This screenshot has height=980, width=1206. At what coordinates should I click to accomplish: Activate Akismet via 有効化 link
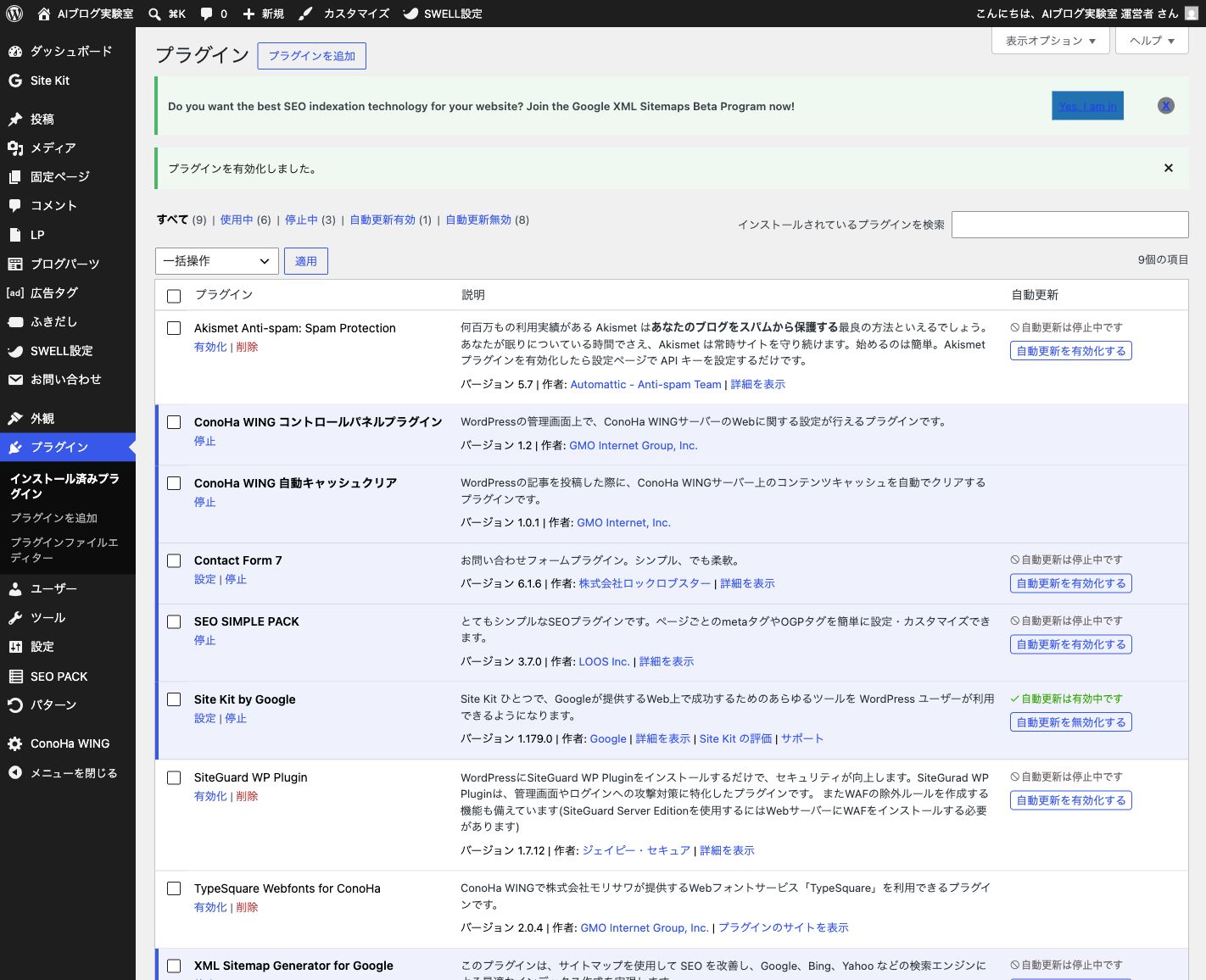[x=210, y=347]
